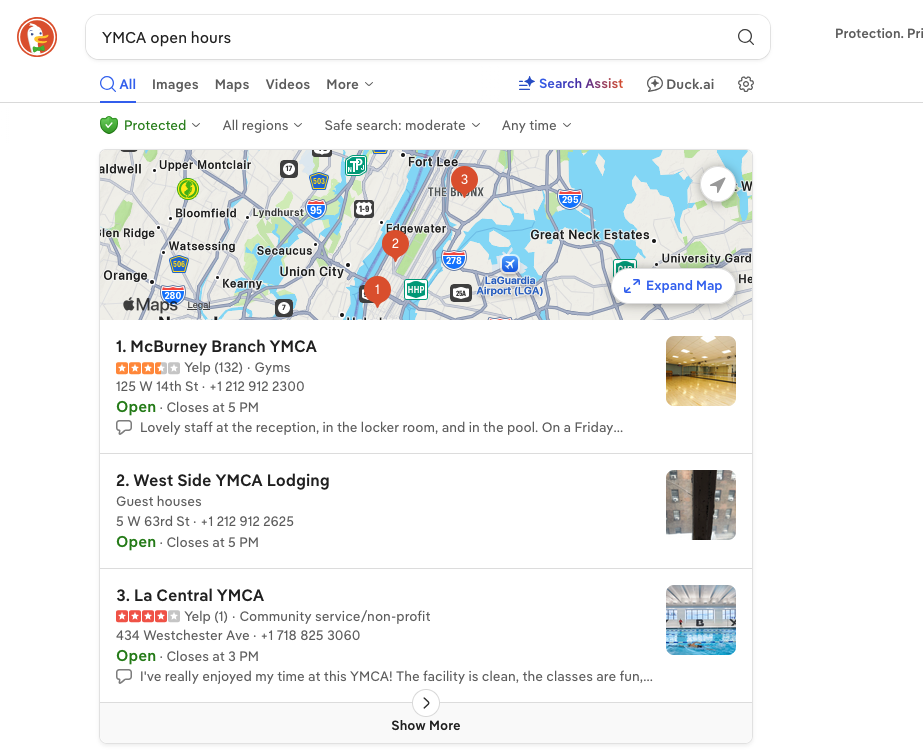Image resolution: width=923 pixels, height=750 pixels.
Task: Click the Expand Map button
Action: pyautogui.click(x=673, y=286)
